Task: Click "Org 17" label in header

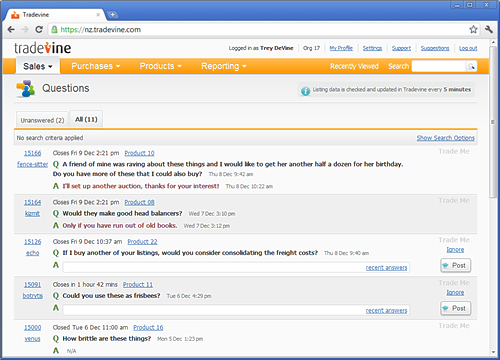Action: pyautogui.click(x=311, y=48)
